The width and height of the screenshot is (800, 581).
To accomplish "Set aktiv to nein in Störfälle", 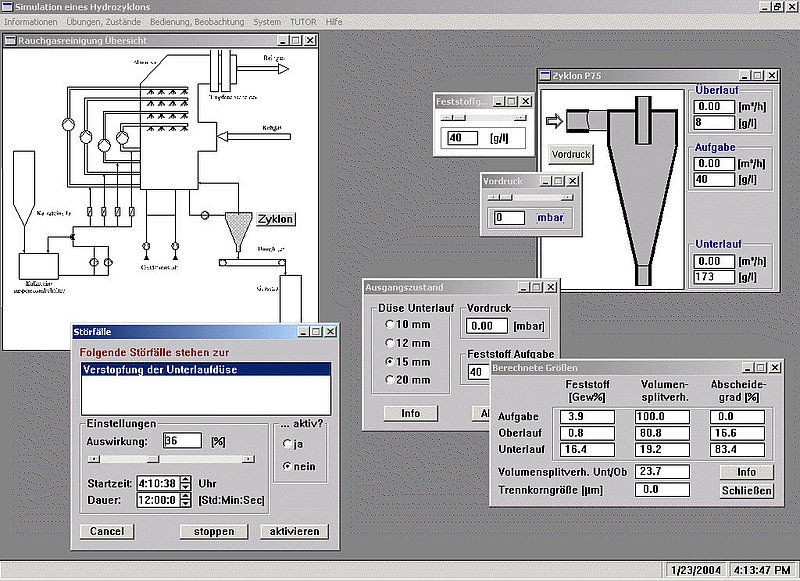I will [x=287, y=466].
